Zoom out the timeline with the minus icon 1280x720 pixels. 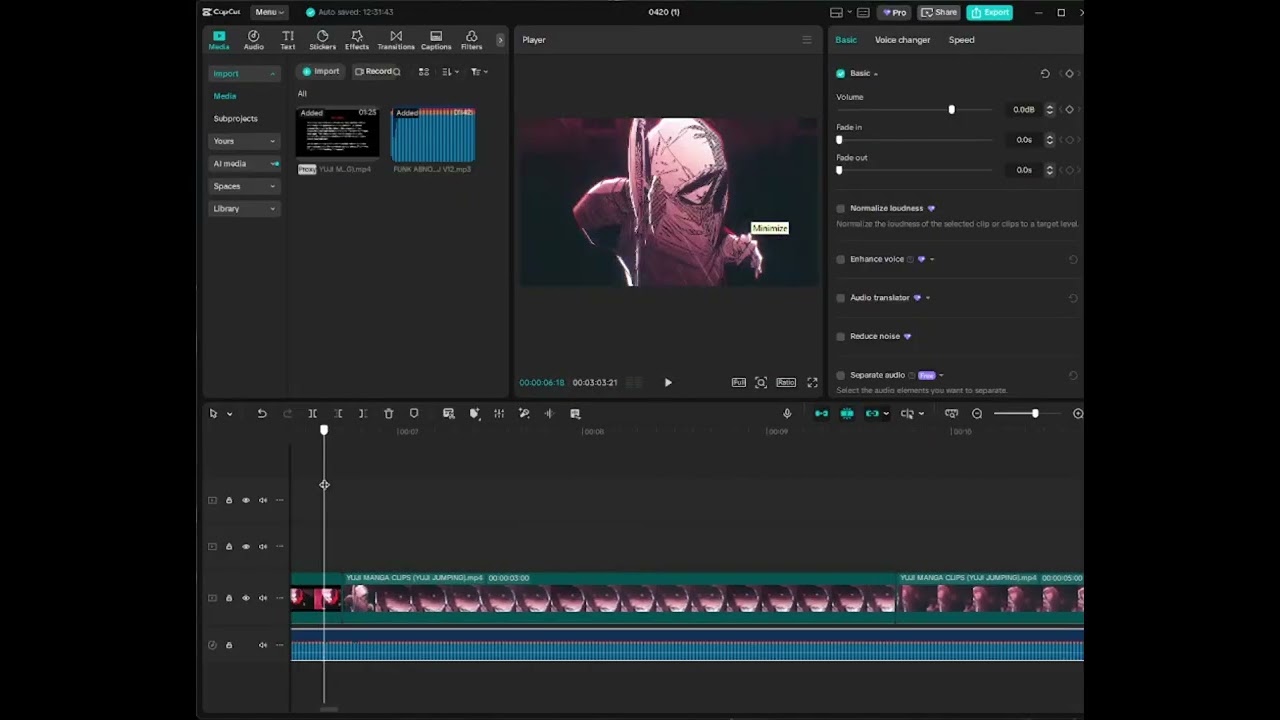(x=977, y=413)
